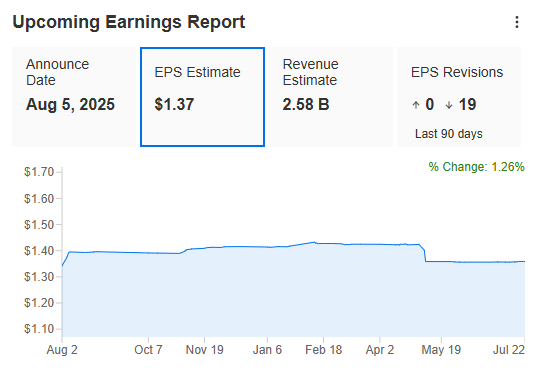Click the Aug 5, 2025 date

pos(70,104)
